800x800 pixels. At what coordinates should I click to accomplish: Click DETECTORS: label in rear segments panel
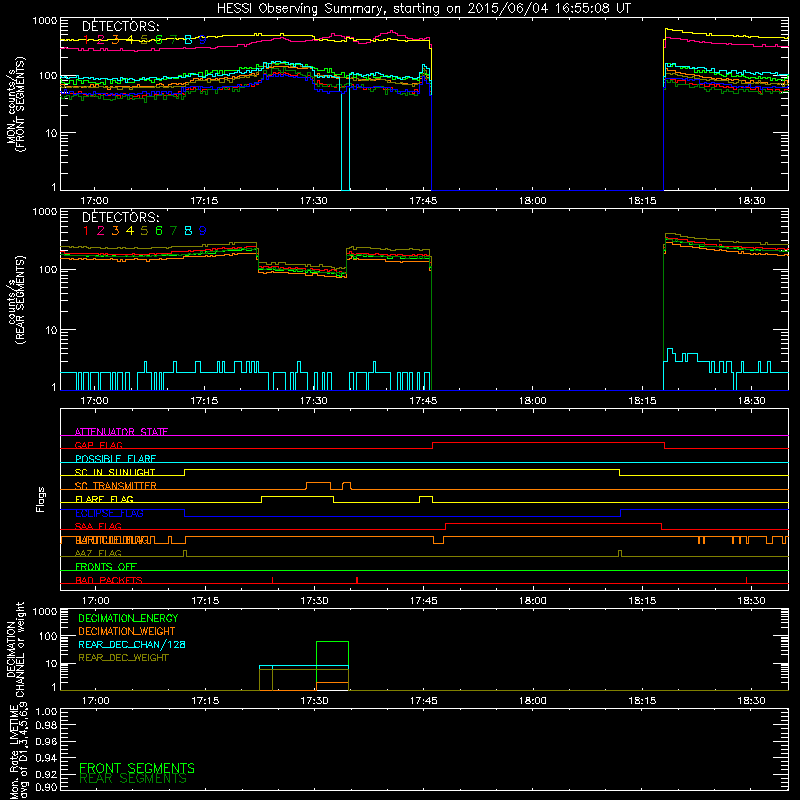click(120, 218)
